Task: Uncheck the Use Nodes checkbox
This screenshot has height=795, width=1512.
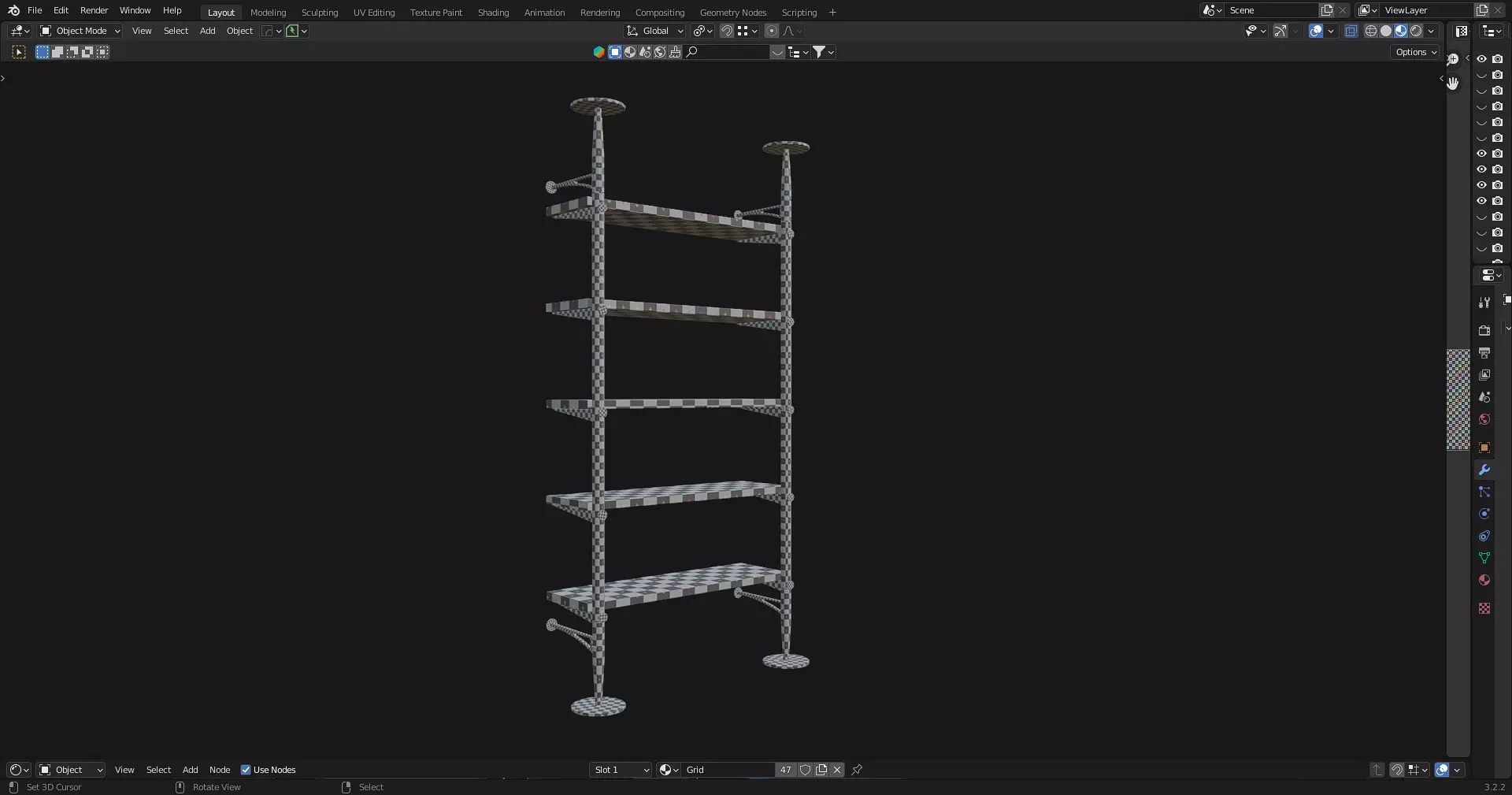Action: click(x=246, y=770)
